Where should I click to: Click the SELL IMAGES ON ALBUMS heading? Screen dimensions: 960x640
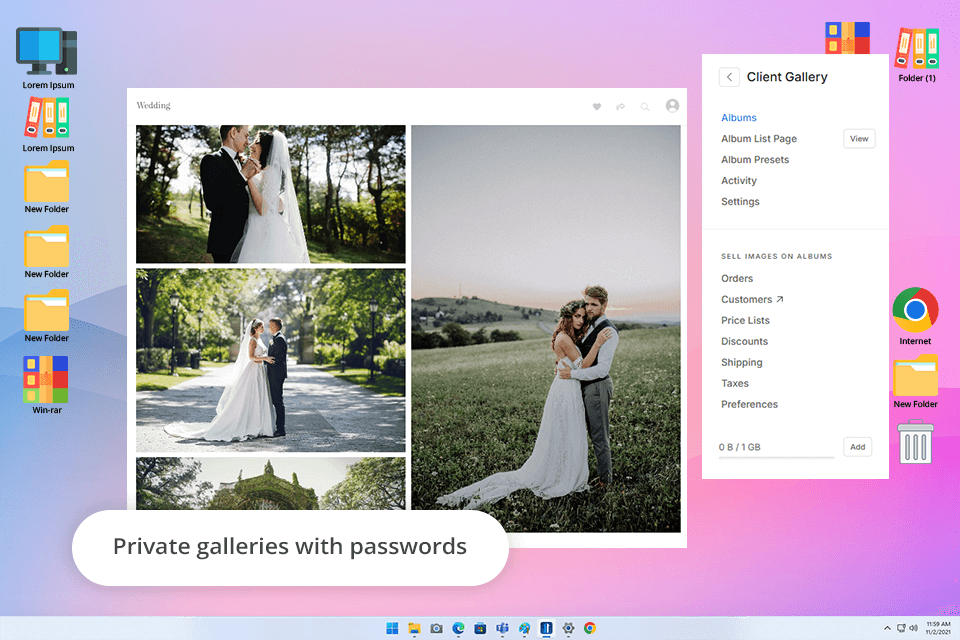tap(776, 256)
